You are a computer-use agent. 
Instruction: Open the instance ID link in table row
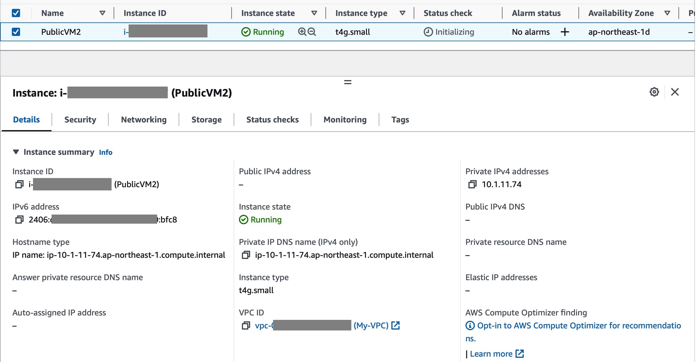[166, 32]
